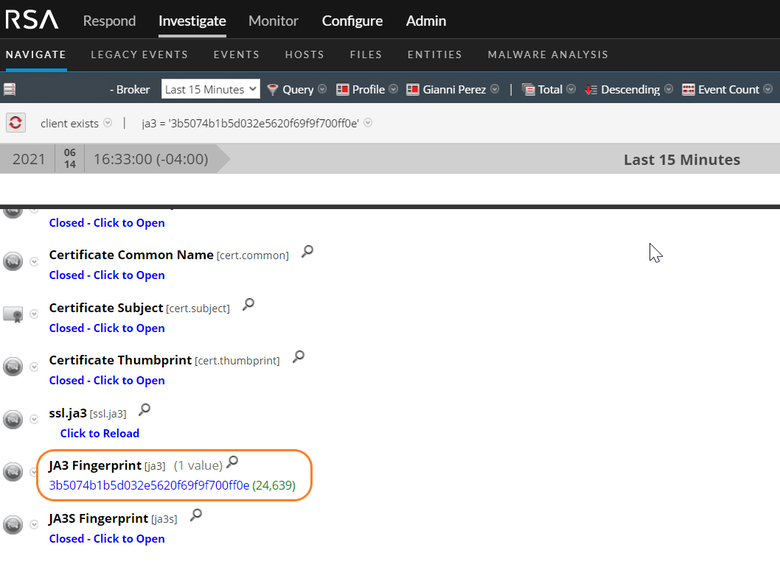Open the ja3 breadcrumb dropdown arrow
Viewport: 780px width, 564px height.
(x=368, y=123)
